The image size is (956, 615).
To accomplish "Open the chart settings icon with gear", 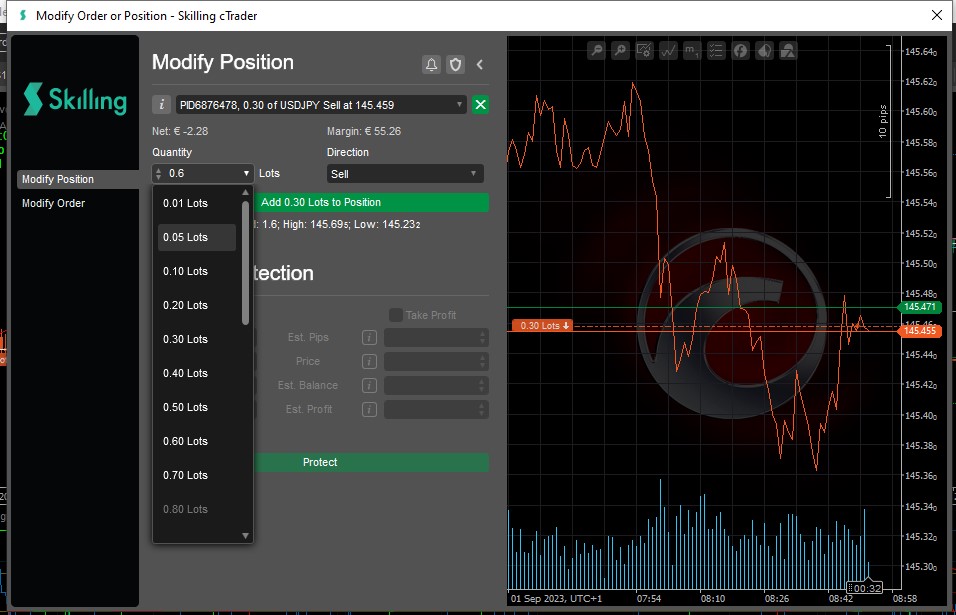I will point(644,51).
